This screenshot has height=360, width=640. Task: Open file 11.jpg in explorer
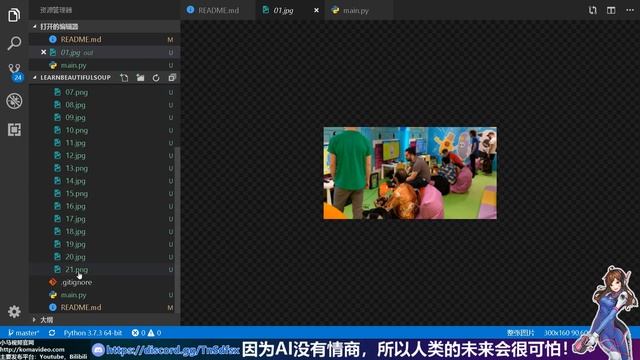click(x=102, y=143)
